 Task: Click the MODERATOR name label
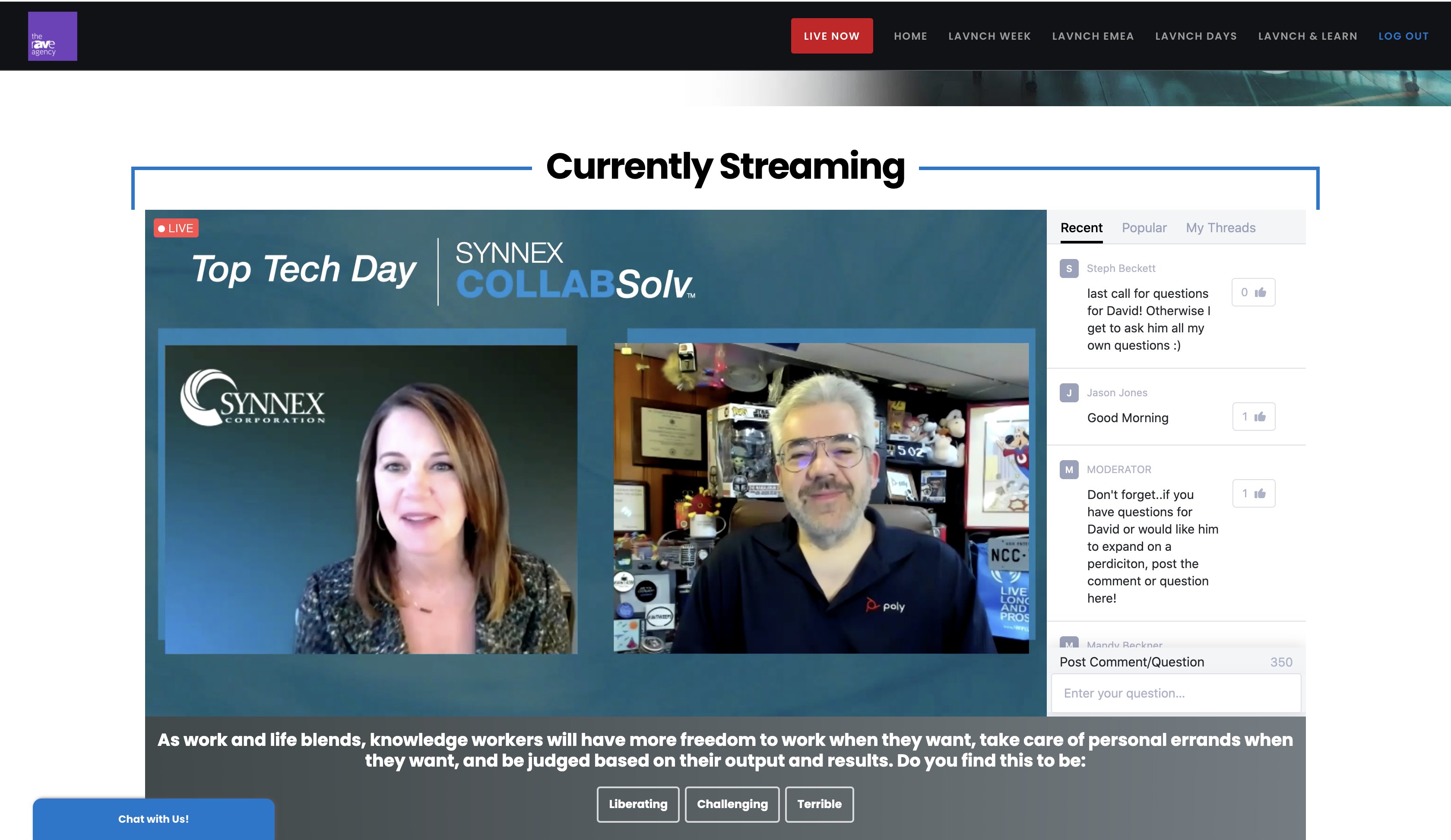tap(1119, 470)
